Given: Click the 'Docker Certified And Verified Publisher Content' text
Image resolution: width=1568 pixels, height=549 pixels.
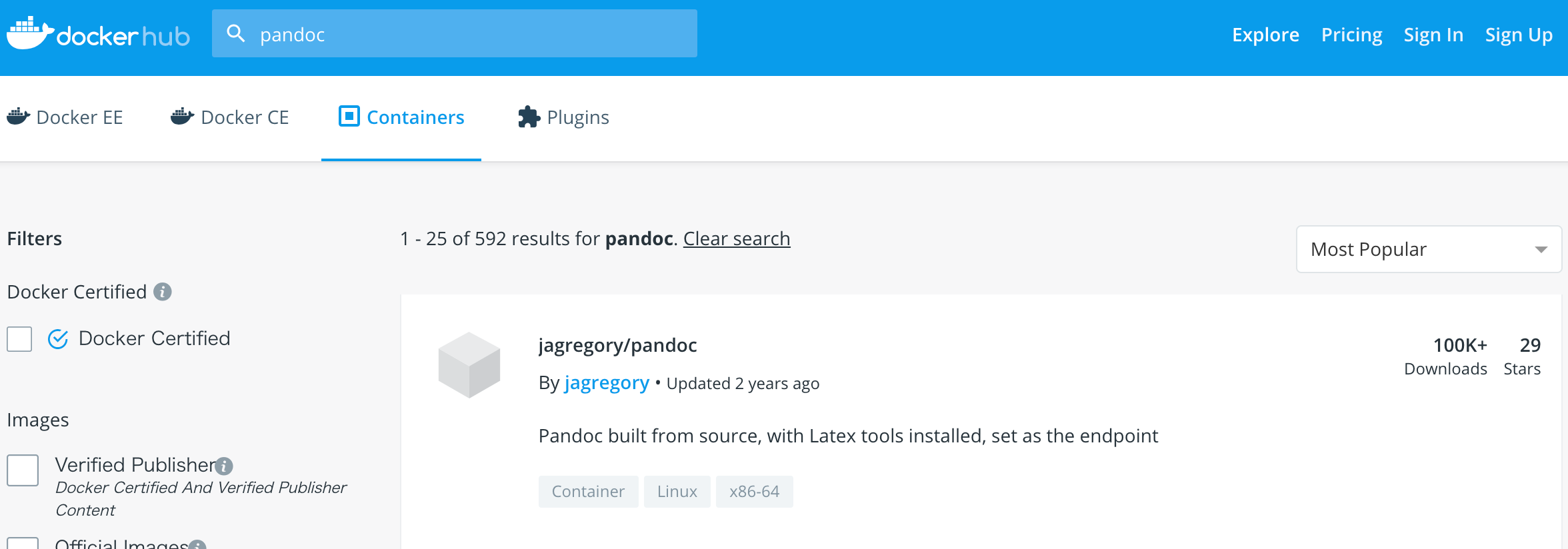Looking at the screenshot, I should [201, 498].
